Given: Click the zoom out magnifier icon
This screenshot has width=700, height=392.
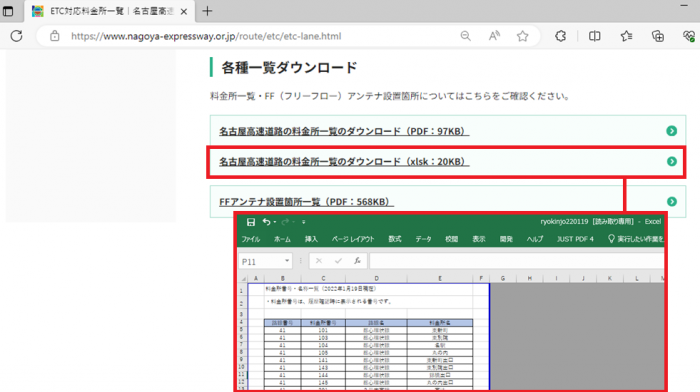Looking at the screenshot, I should [465, 36].
